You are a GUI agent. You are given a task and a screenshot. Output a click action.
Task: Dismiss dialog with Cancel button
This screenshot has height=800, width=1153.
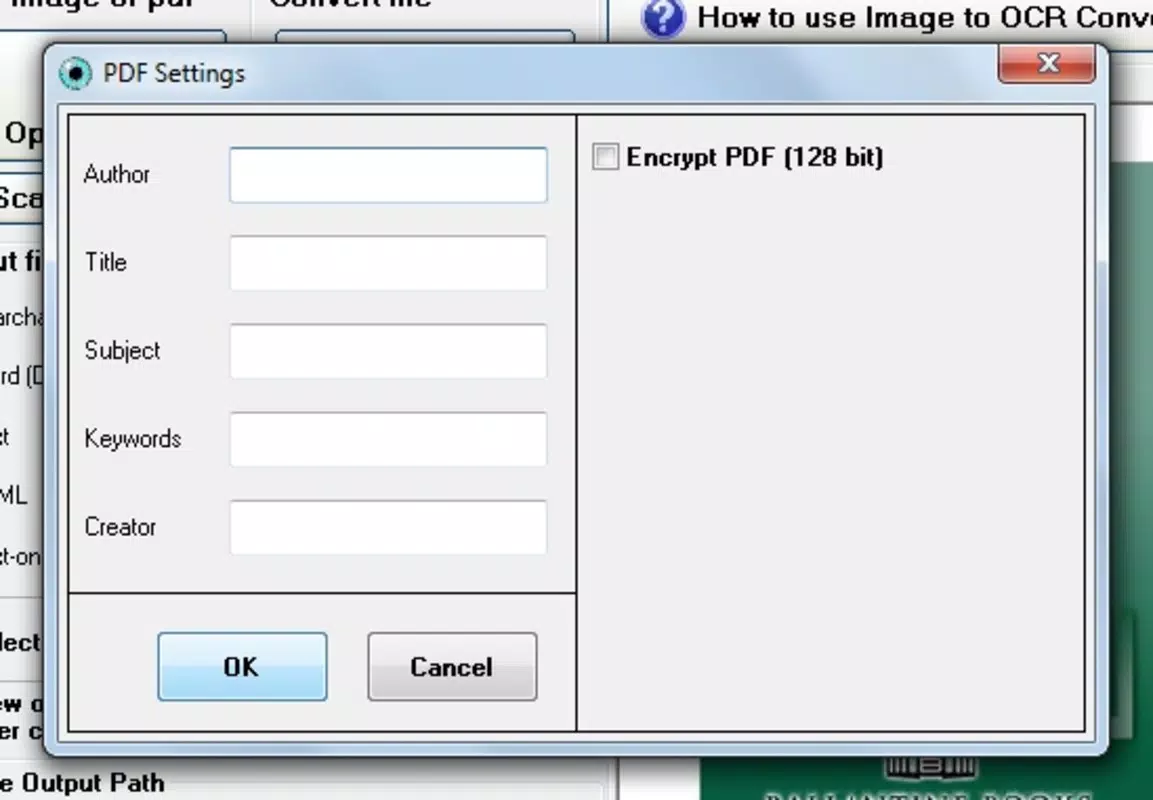[x=452, y=666]
